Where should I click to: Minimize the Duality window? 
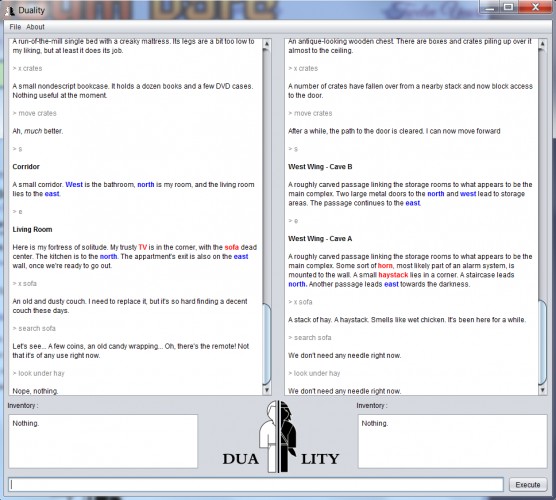click(490, 7)
